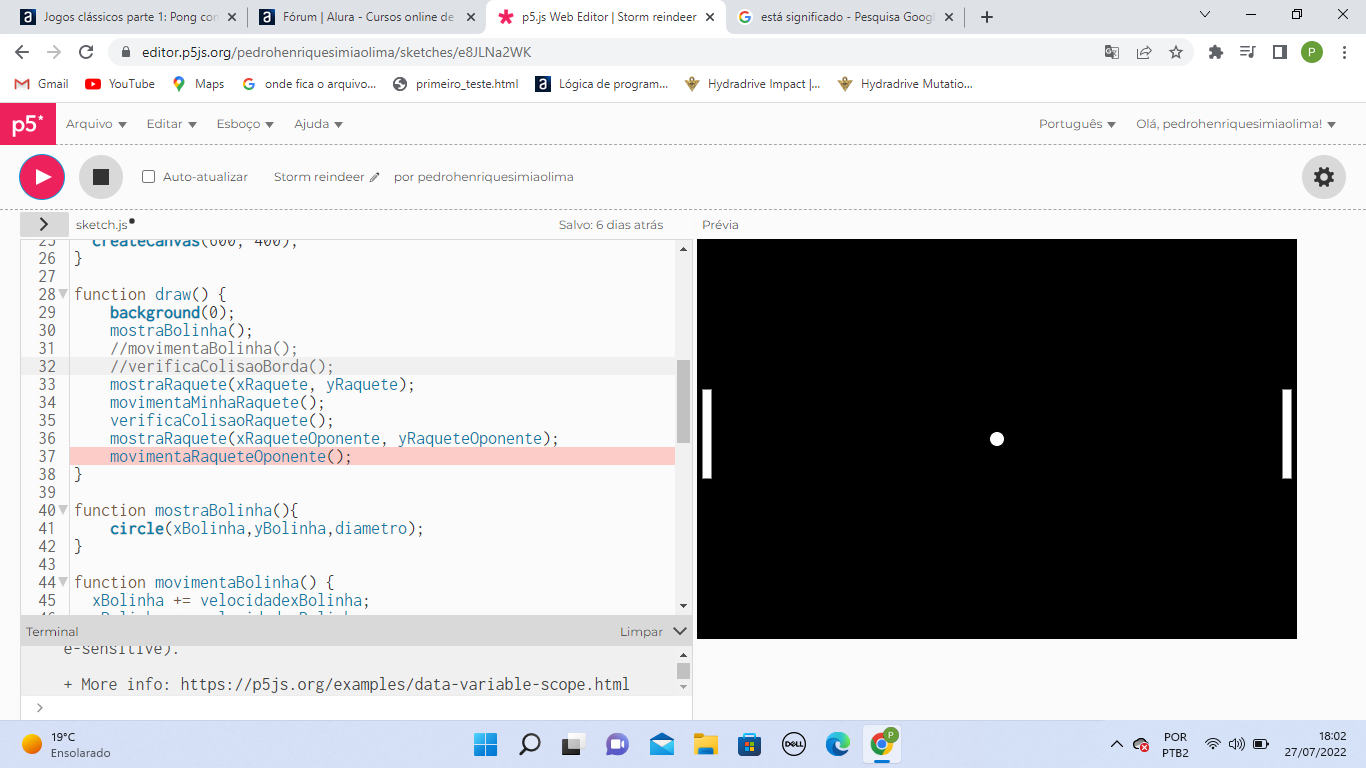Image resolution: width=1366 pixels, height=768 pixels.
Task: Open the editor settings gear
Action: pos(1323,177)
